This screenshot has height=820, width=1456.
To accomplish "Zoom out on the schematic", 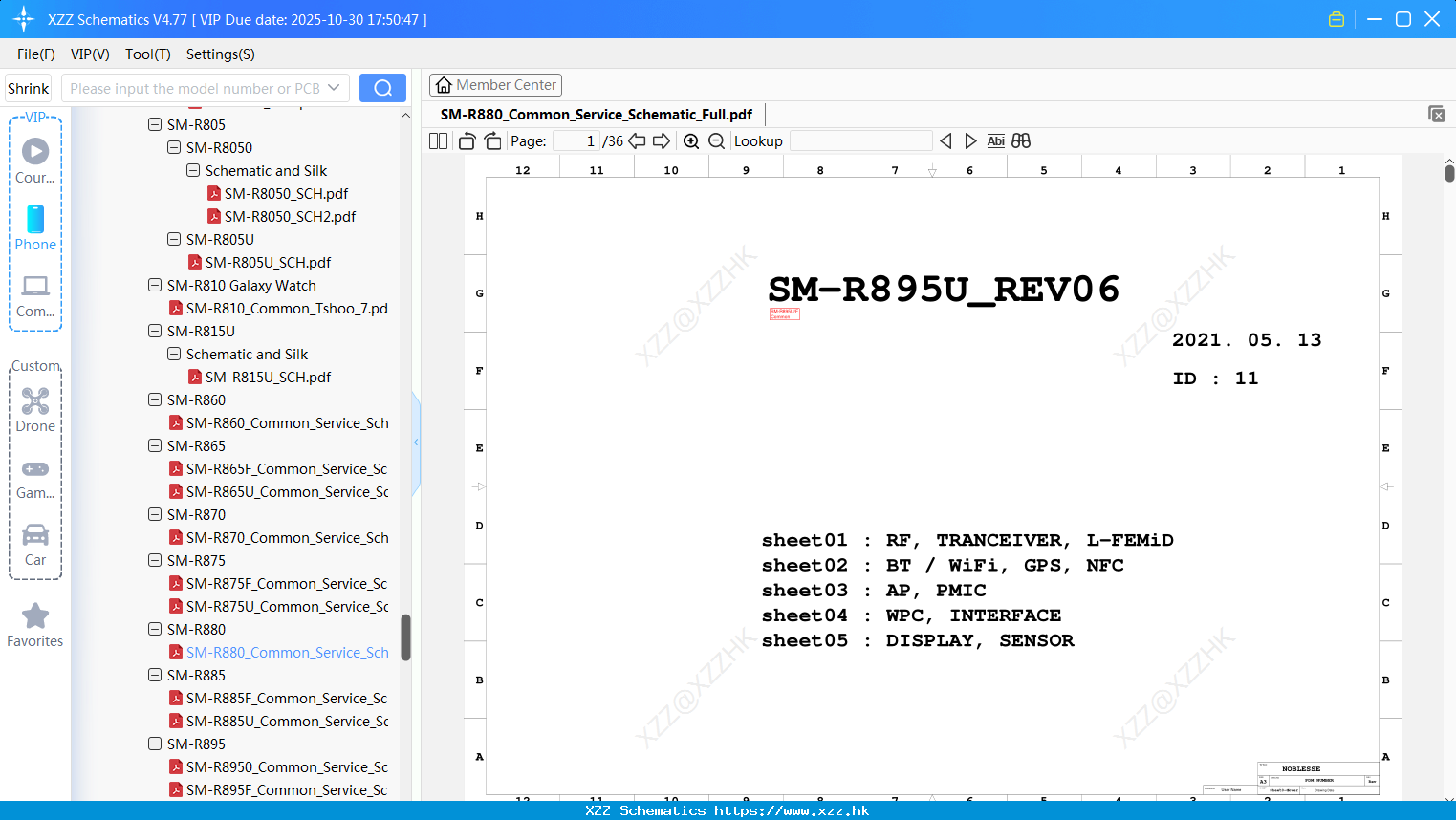I will click(x=715, y=140).
